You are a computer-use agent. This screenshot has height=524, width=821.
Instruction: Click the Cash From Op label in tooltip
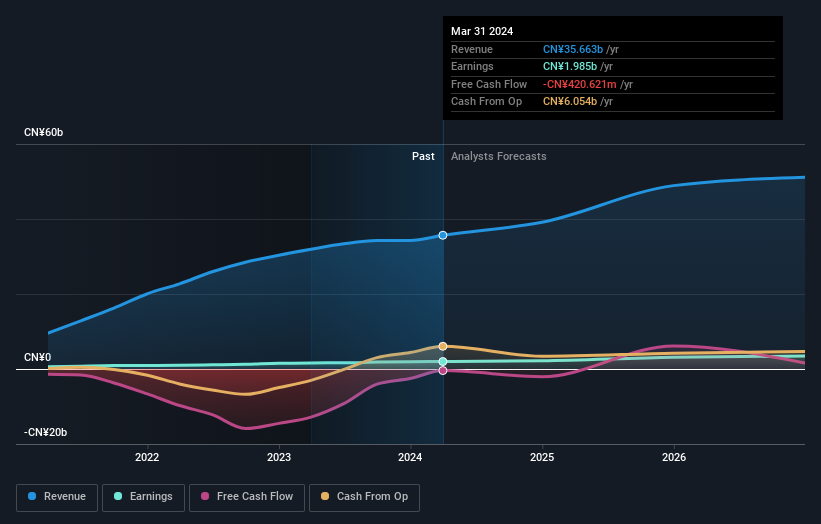(486, 102)
